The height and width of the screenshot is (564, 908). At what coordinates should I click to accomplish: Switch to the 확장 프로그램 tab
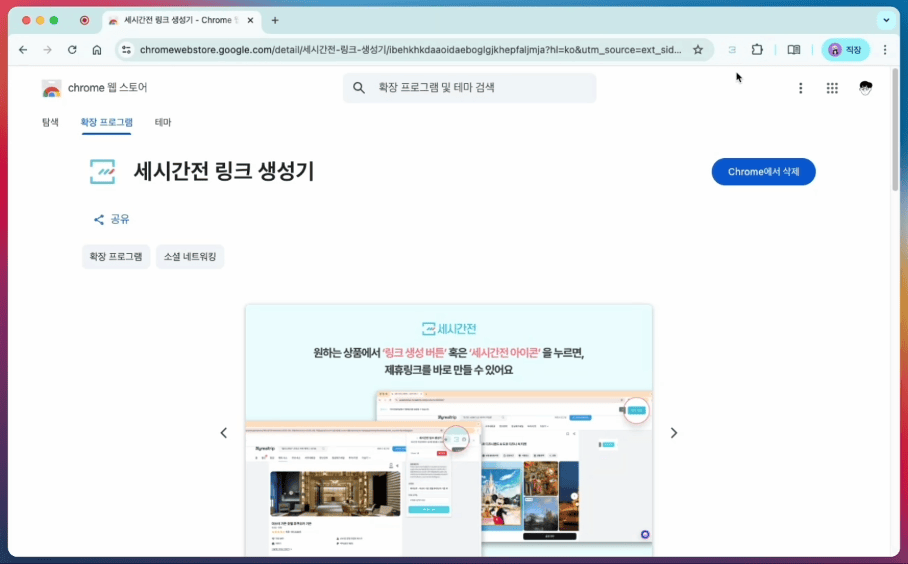click(x=107, y=122)
